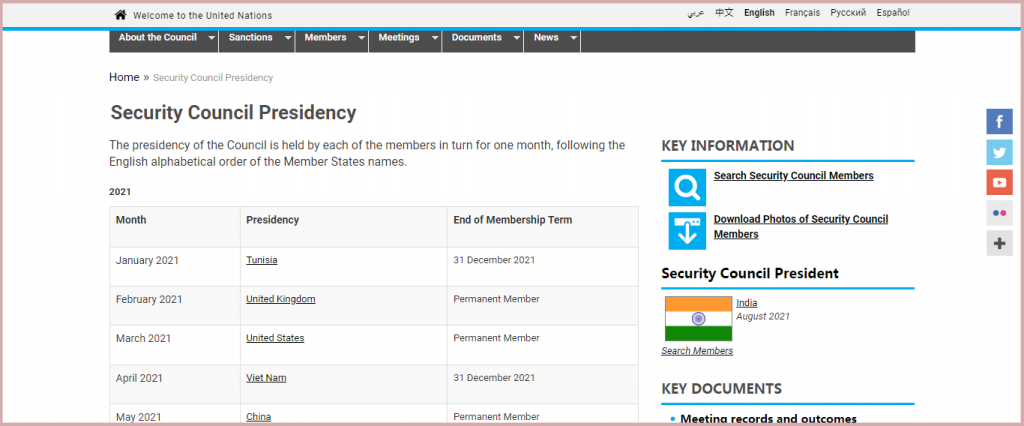Open the Facebook share icon
1024x426 pixels.
(x=999, y=122)
